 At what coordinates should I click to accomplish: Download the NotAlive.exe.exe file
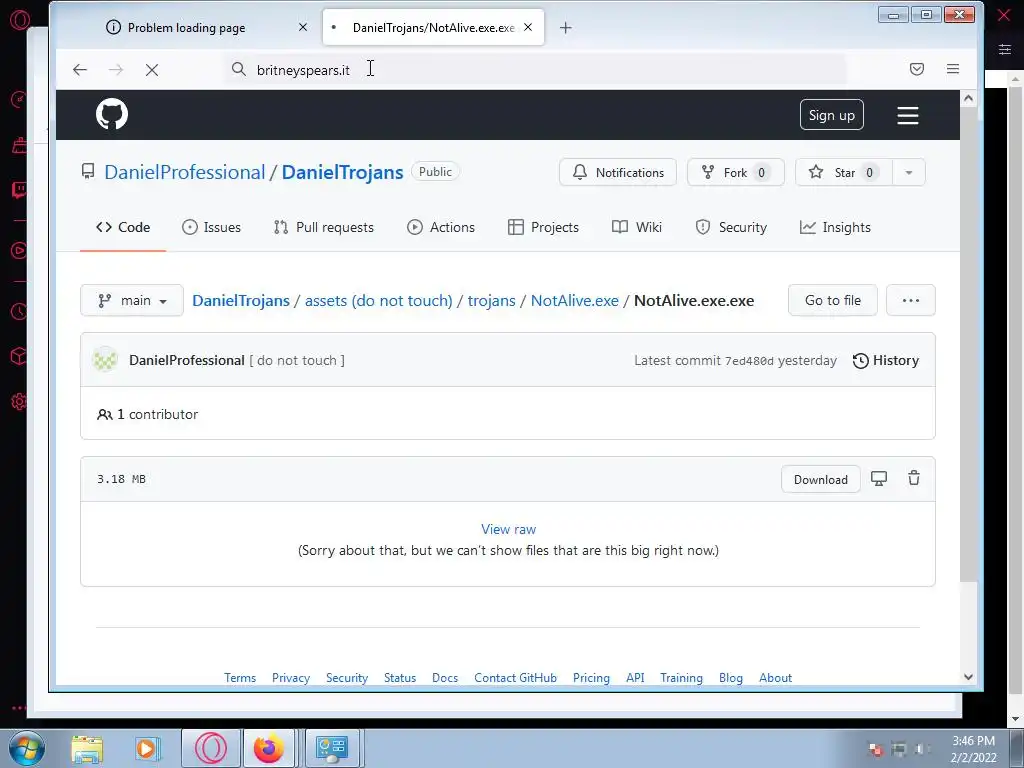[820, 479]
